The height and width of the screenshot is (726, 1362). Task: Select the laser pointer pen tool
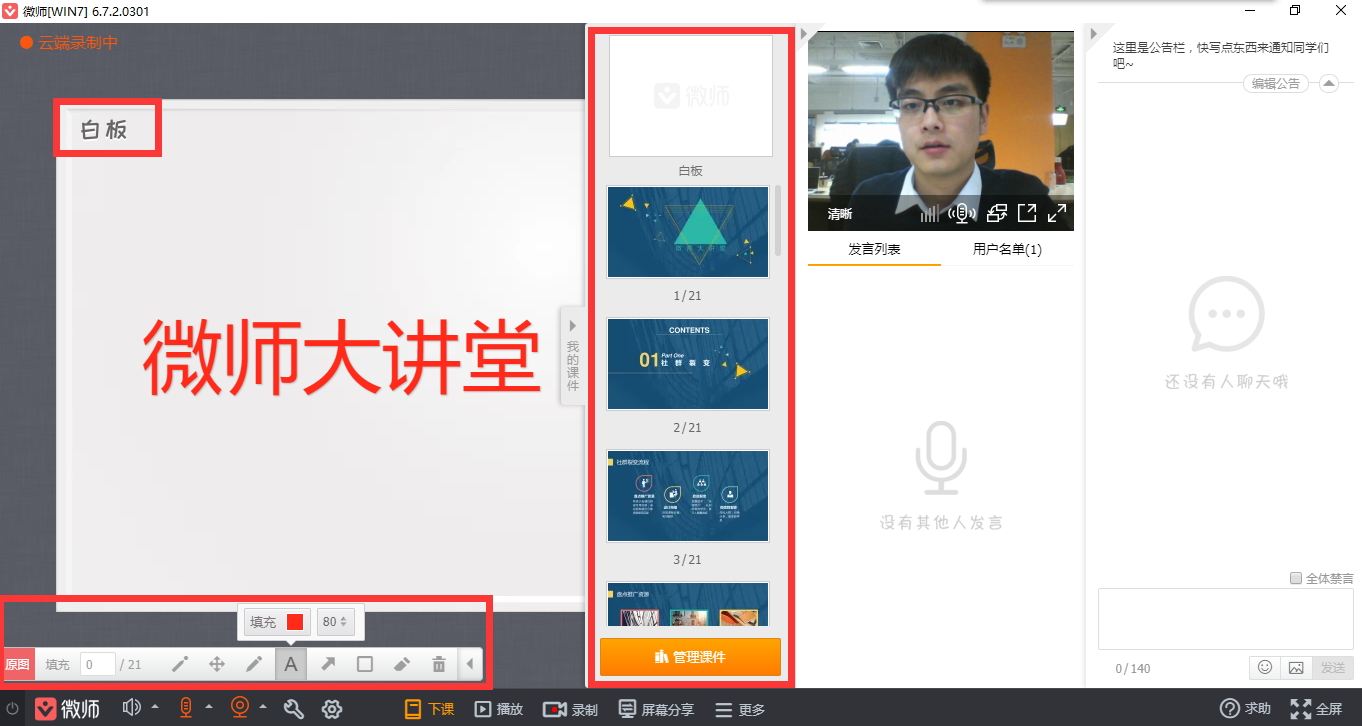180,664
